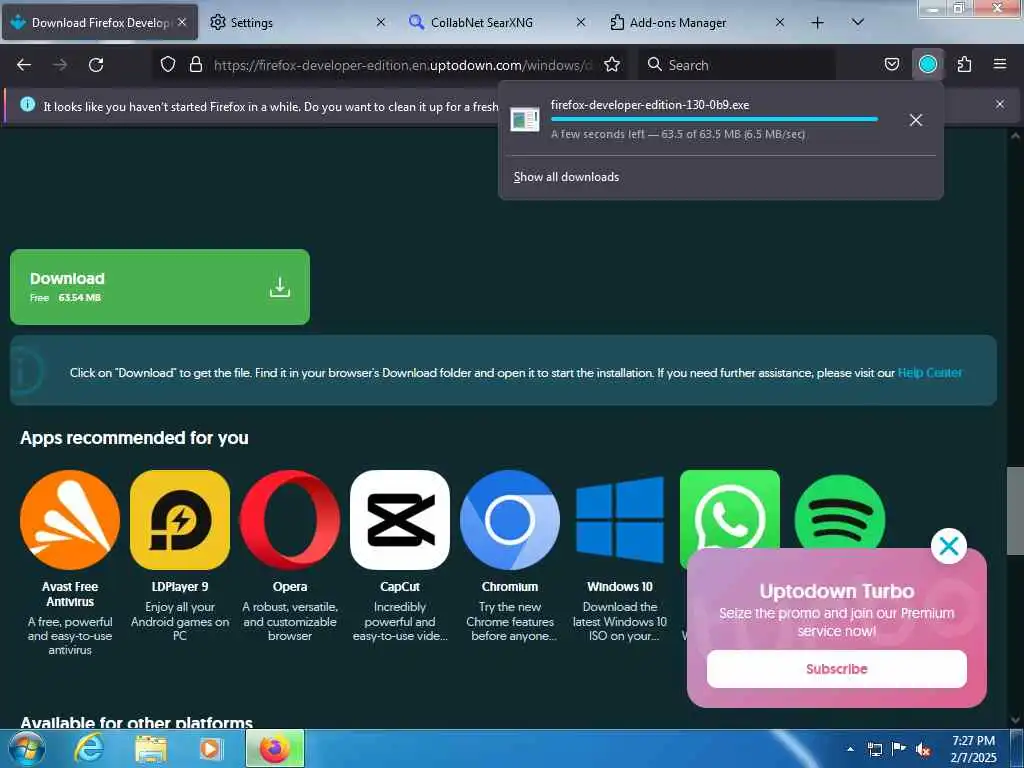The width and height of the screenshot is (1024, 768).
Task: Click the address bar URL field
Action: (403, 65)
